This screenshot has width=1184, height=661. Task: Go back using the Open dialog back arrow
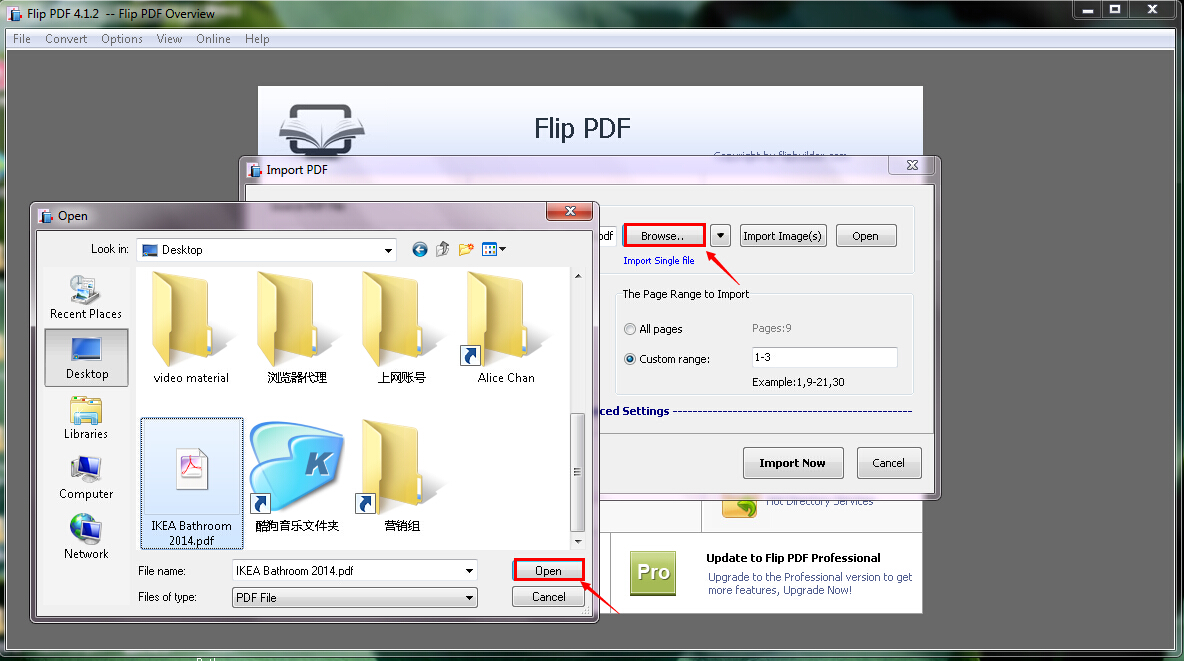[420, 249]
